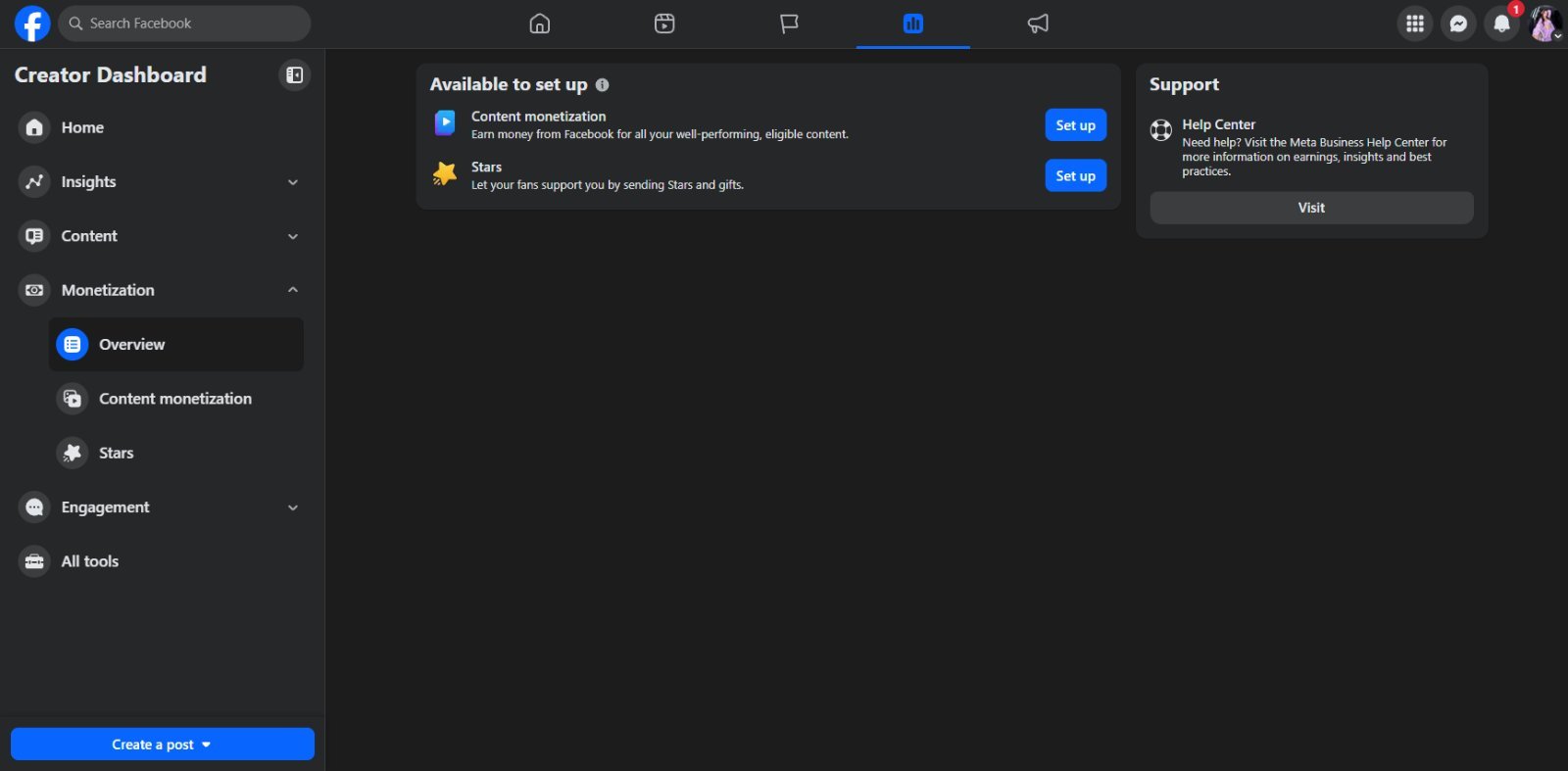Open the Ad Center megaphone icon

pos(1038,24)
